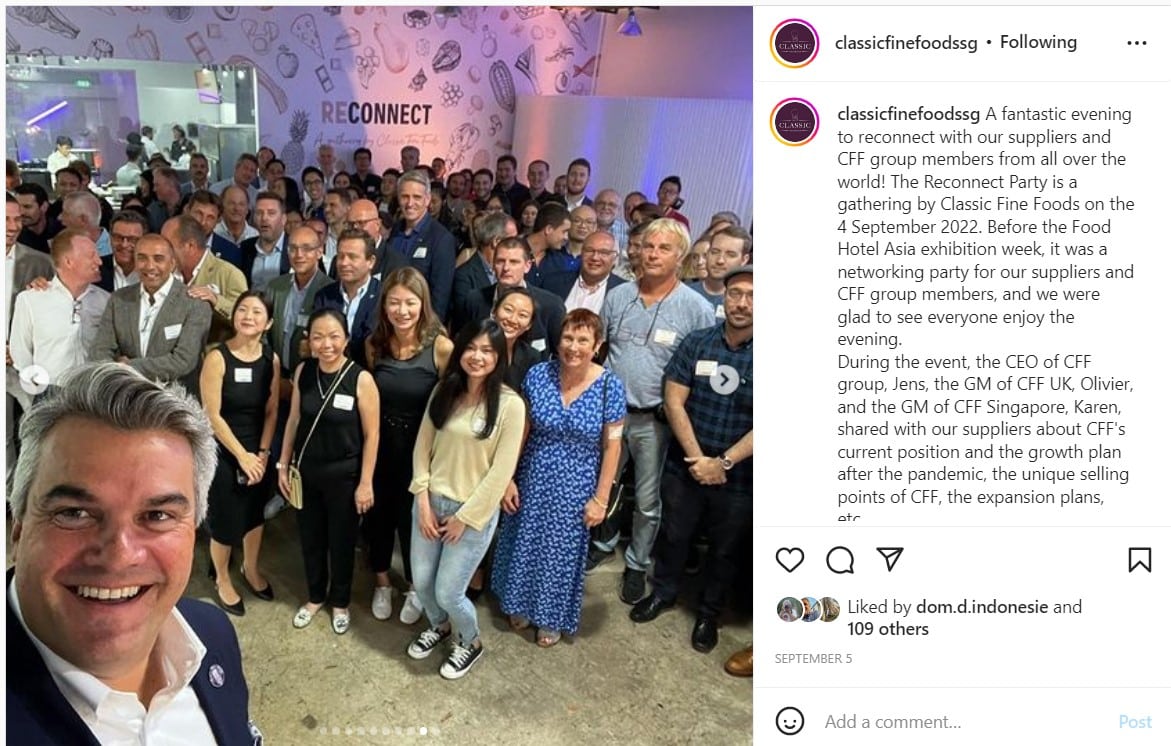Toggle the Following status button
This screenshot has height=746, width=1171.
(x=1038, y=43)
